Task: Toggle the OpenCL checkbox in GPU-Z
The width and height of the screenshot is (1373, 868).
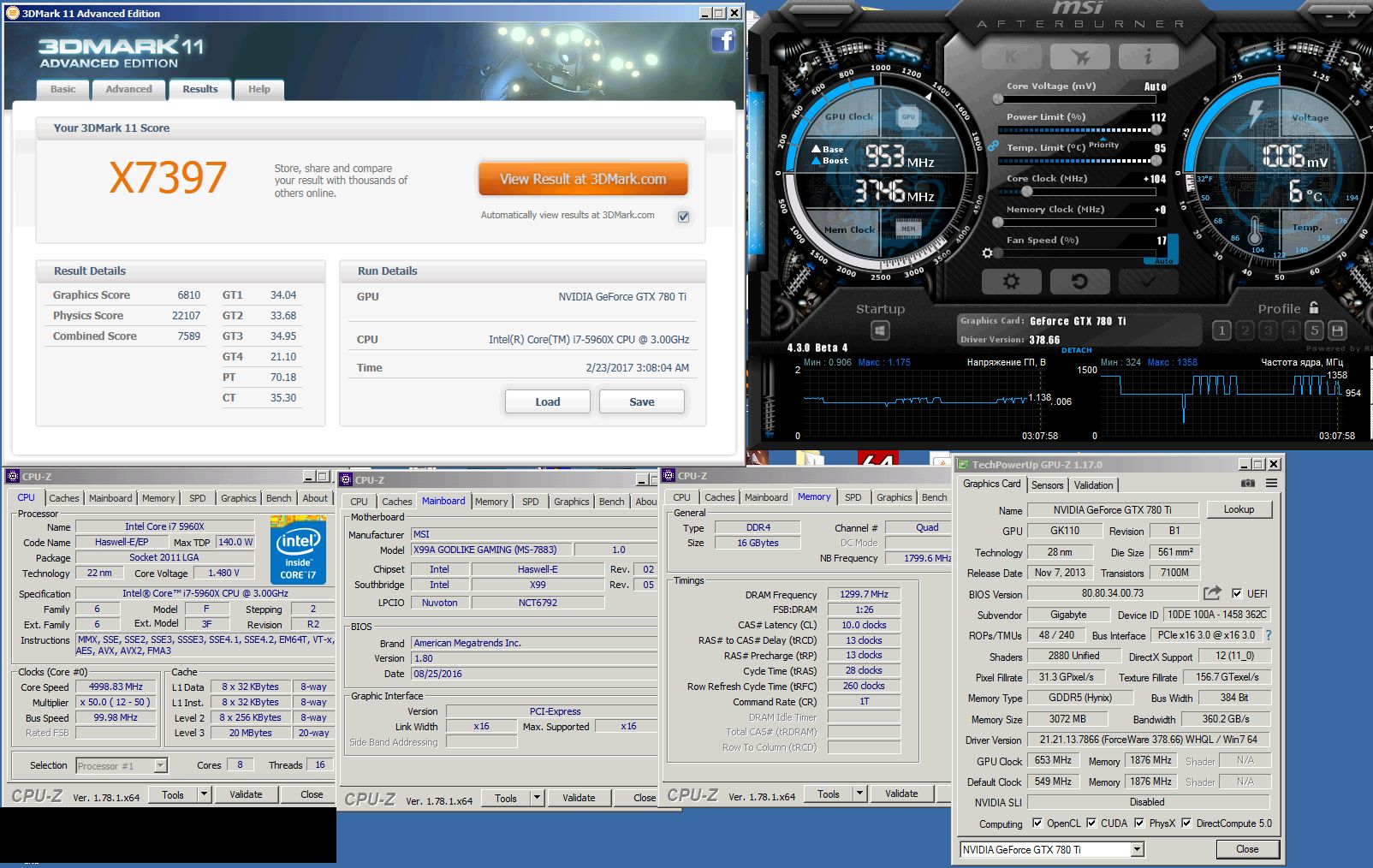Action: [1037, 823]
